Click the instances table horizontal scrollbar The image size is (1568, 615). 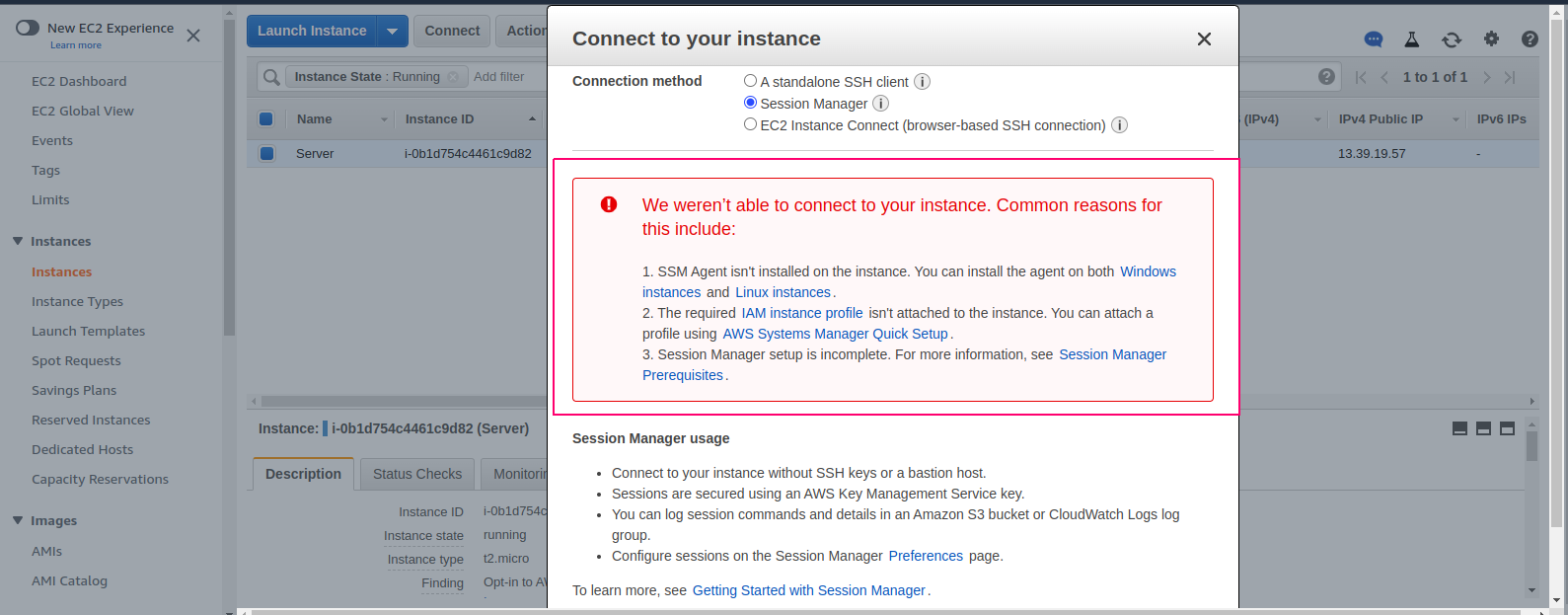coord(403,401)
